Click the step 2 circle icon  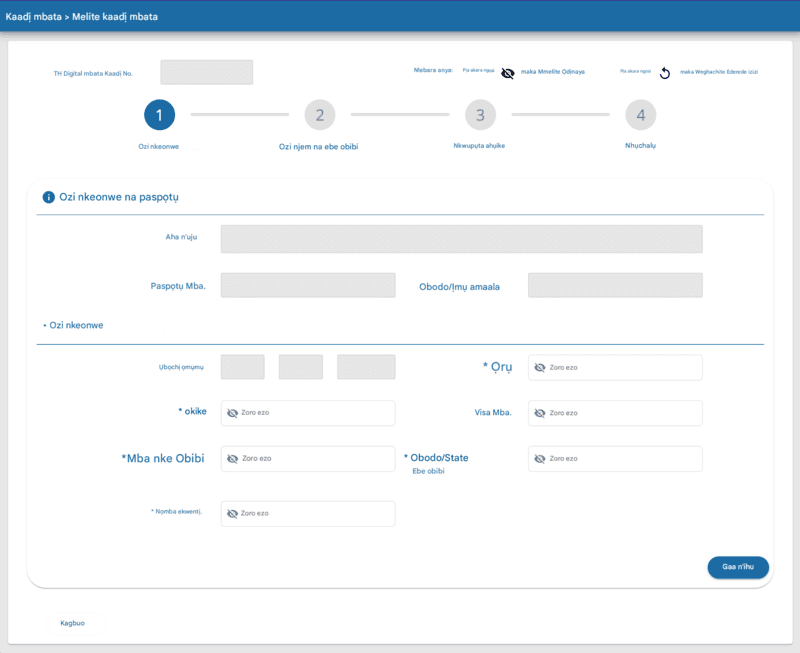pyautogui.click(x=319, y=115)
